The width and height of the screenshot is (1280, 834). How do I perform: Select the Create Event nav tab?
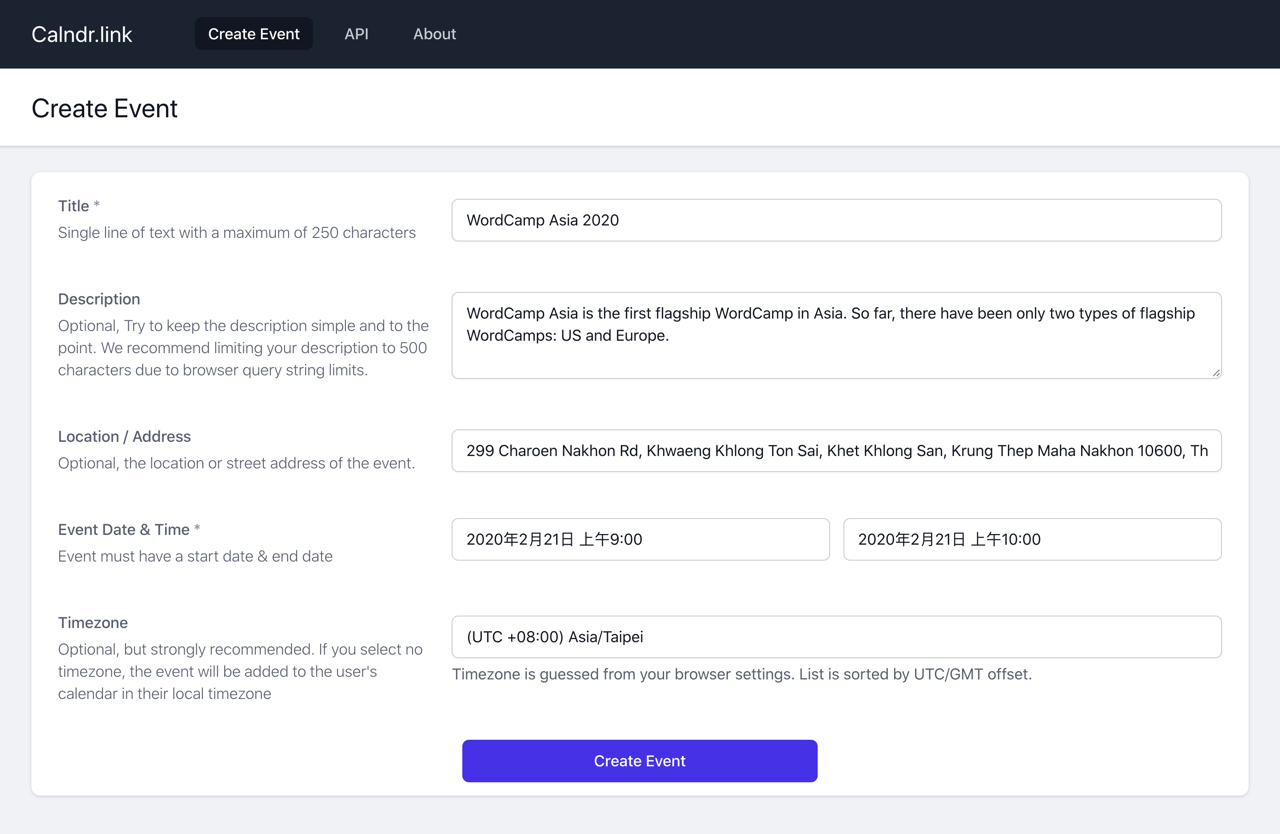(x=254, y=34)
